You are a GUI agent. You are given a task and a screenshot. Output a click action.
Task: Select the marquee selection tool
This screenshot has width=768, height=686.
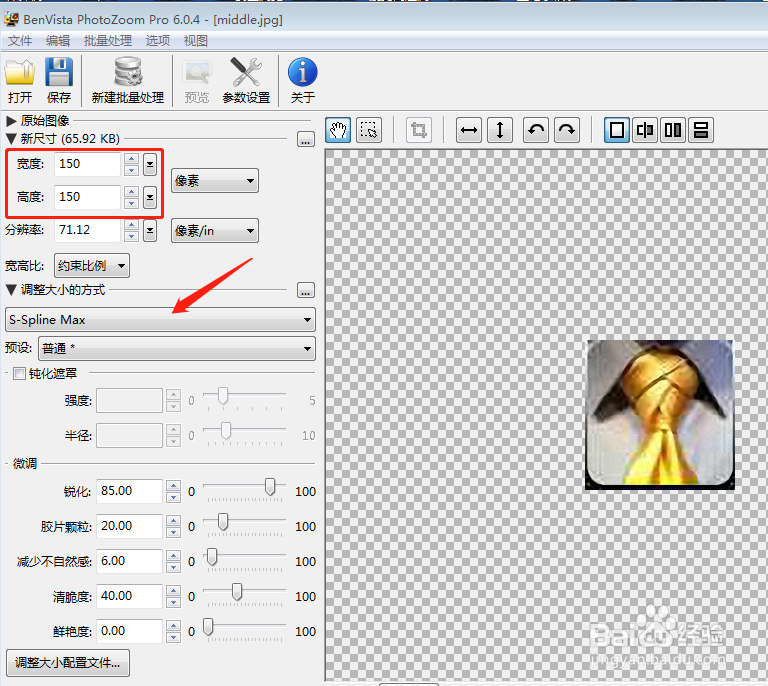coord(369,130)
